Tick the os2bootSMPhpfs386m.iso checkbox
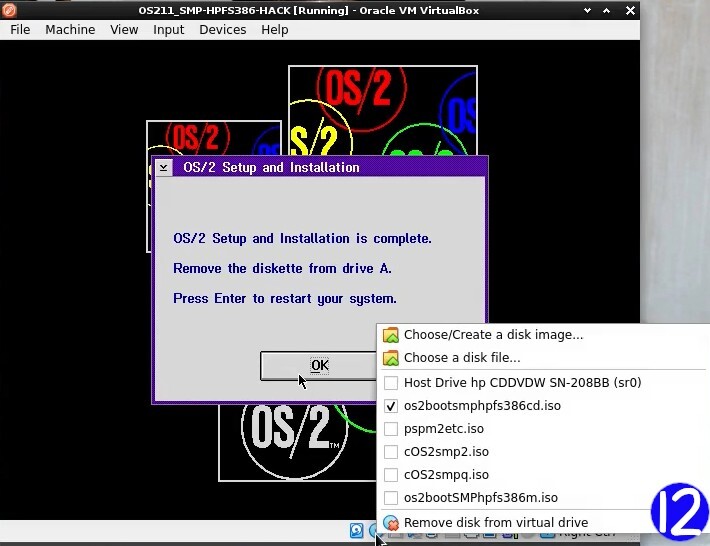This screenshot has height=546, width=710. 391,498
